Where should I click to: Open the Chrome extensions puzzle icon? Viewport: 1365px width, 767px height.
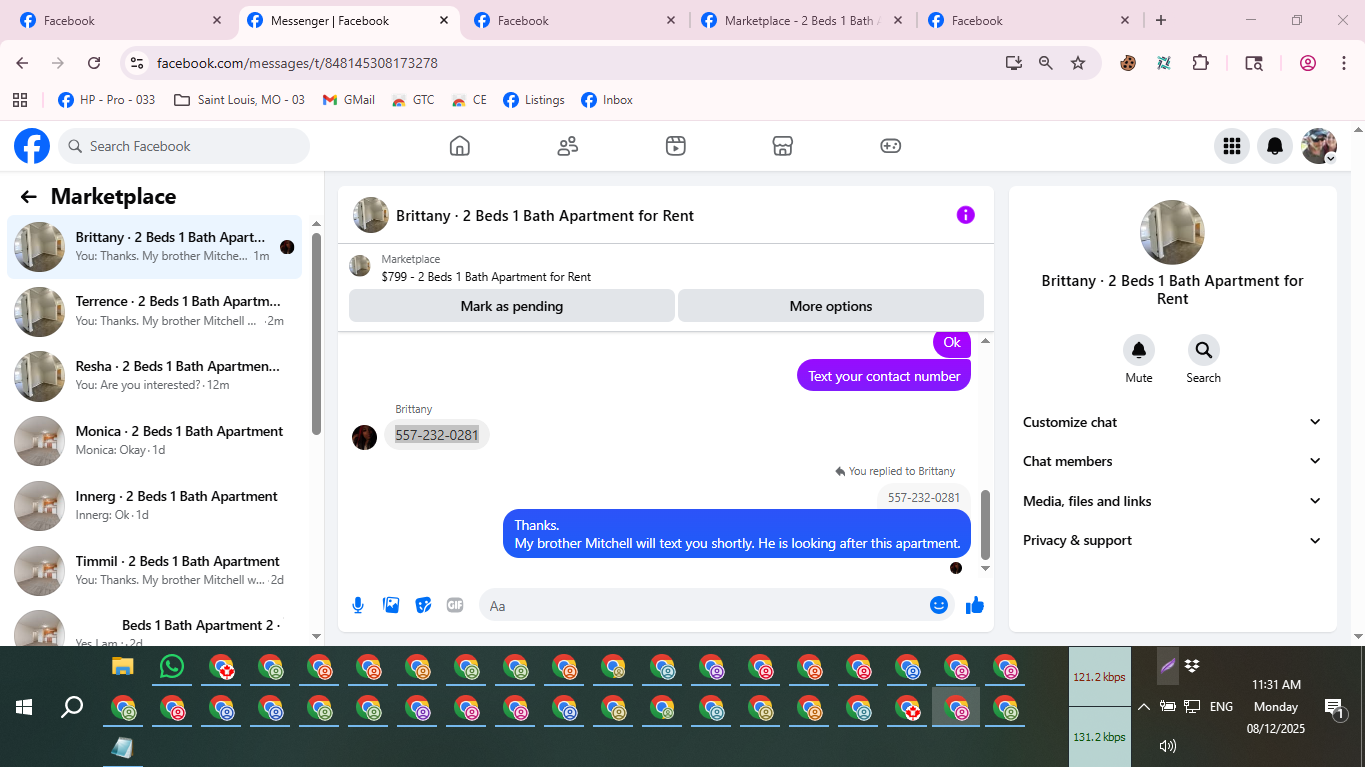point(1201,63)
